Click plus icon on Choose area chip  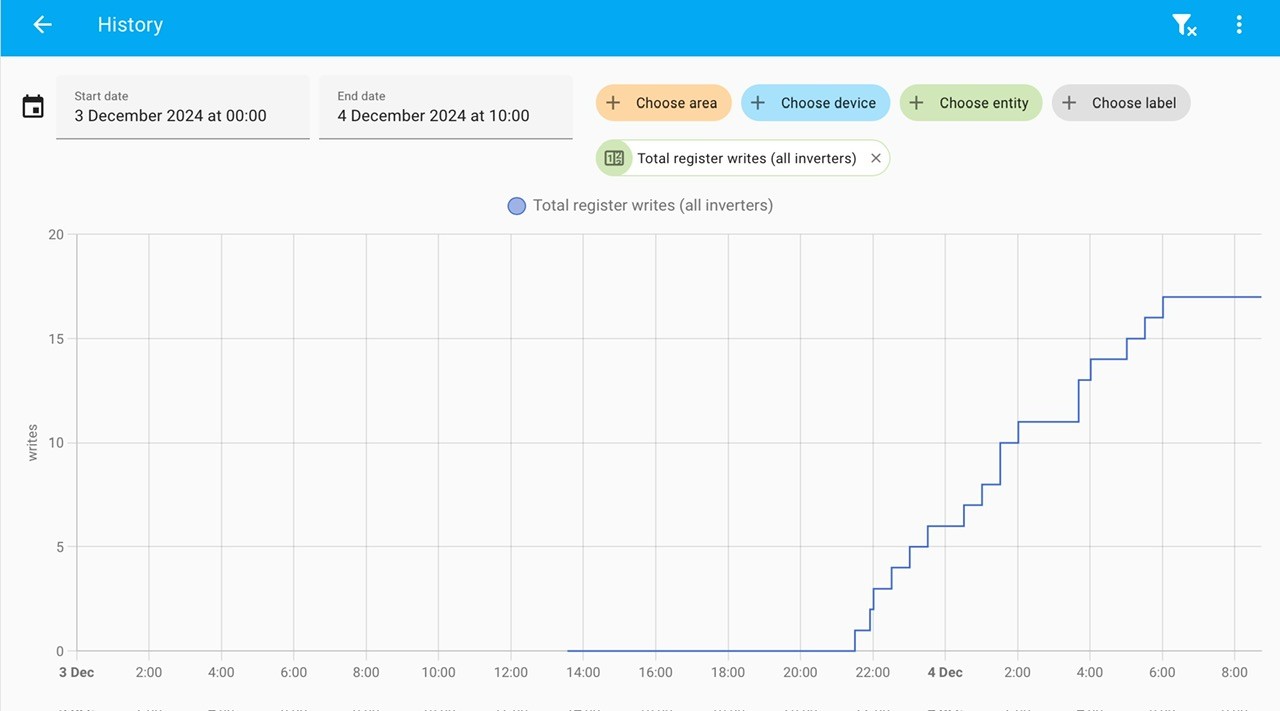(x=614, y=103)
